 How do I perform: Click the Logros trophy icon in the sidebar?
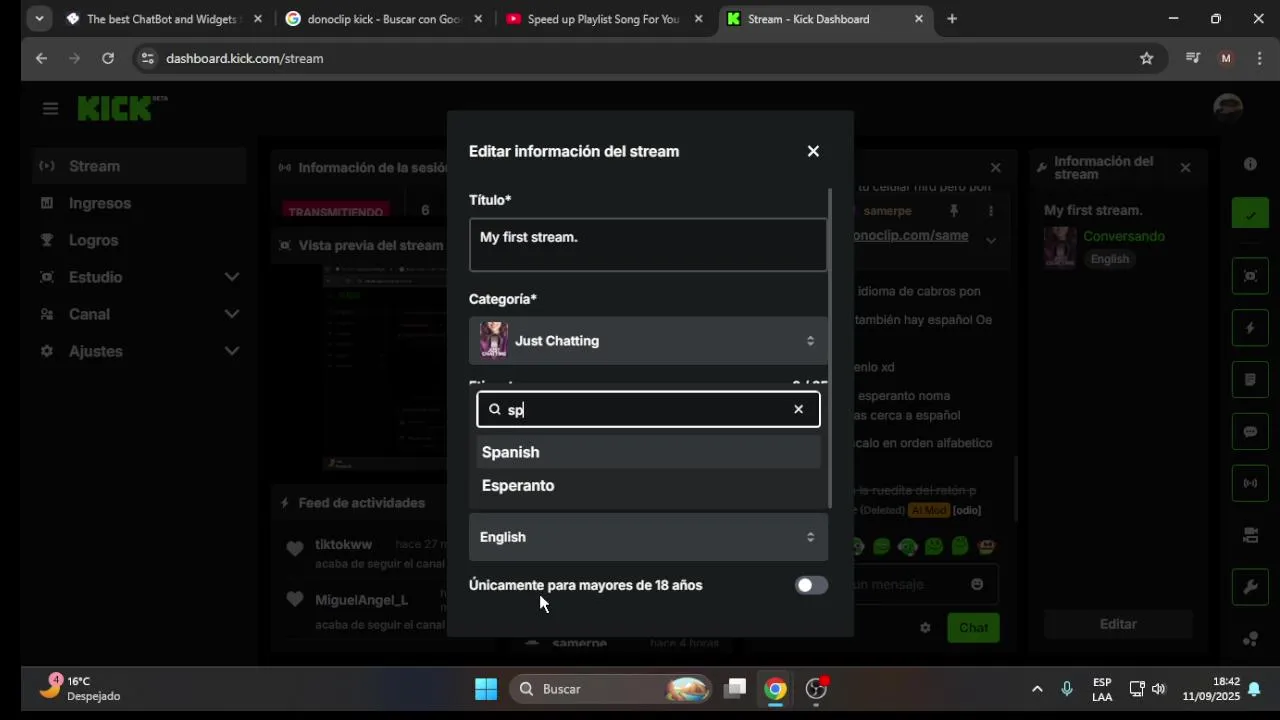click(x=47, y=240)
